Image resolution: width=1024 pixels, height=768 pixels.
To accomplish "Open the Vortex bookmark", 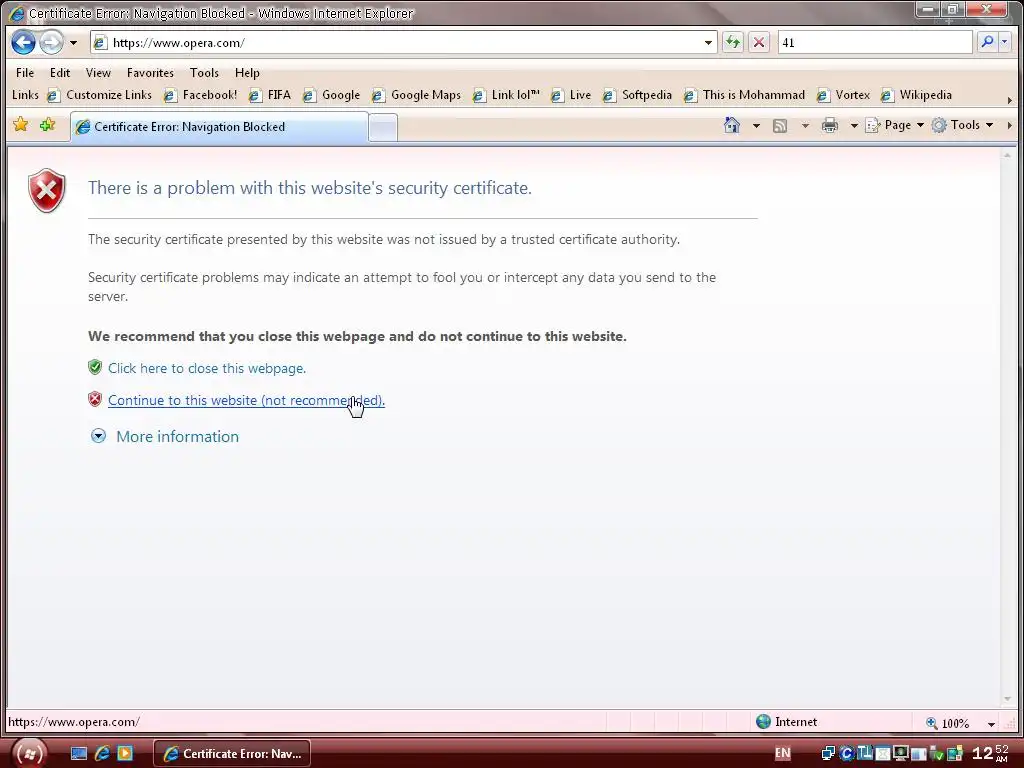I will click(844, 95).
